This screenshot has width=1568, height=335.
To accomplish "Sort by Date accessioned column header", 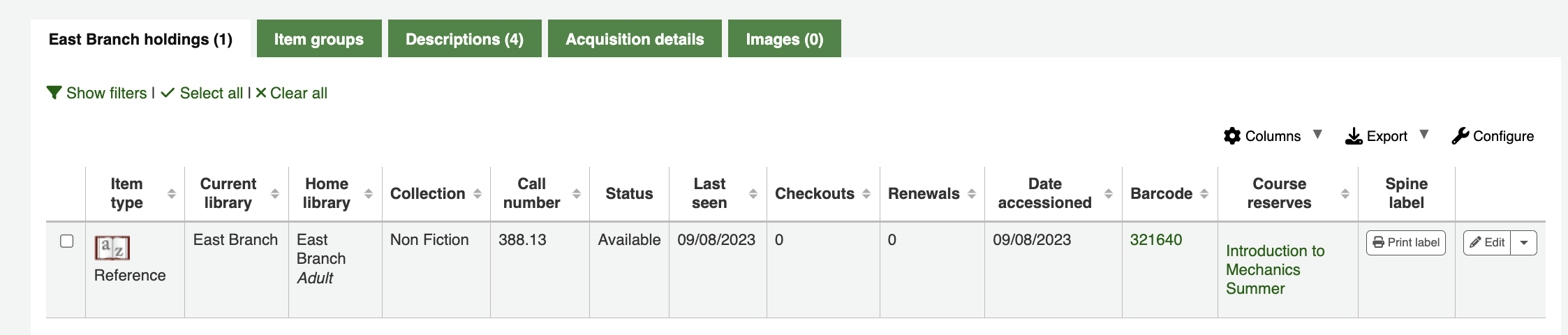I will [x=1044, y=193].
